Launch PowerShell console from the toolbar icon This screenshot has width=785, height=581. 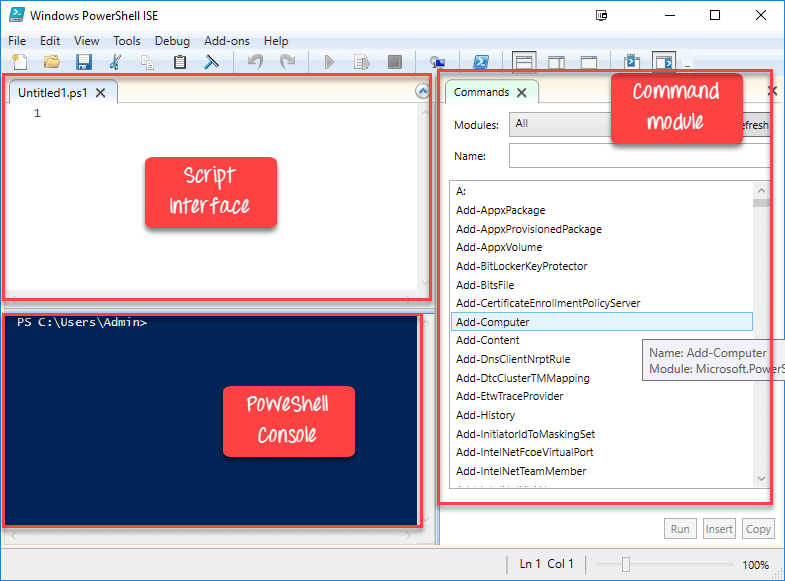(x=481, y=62)
